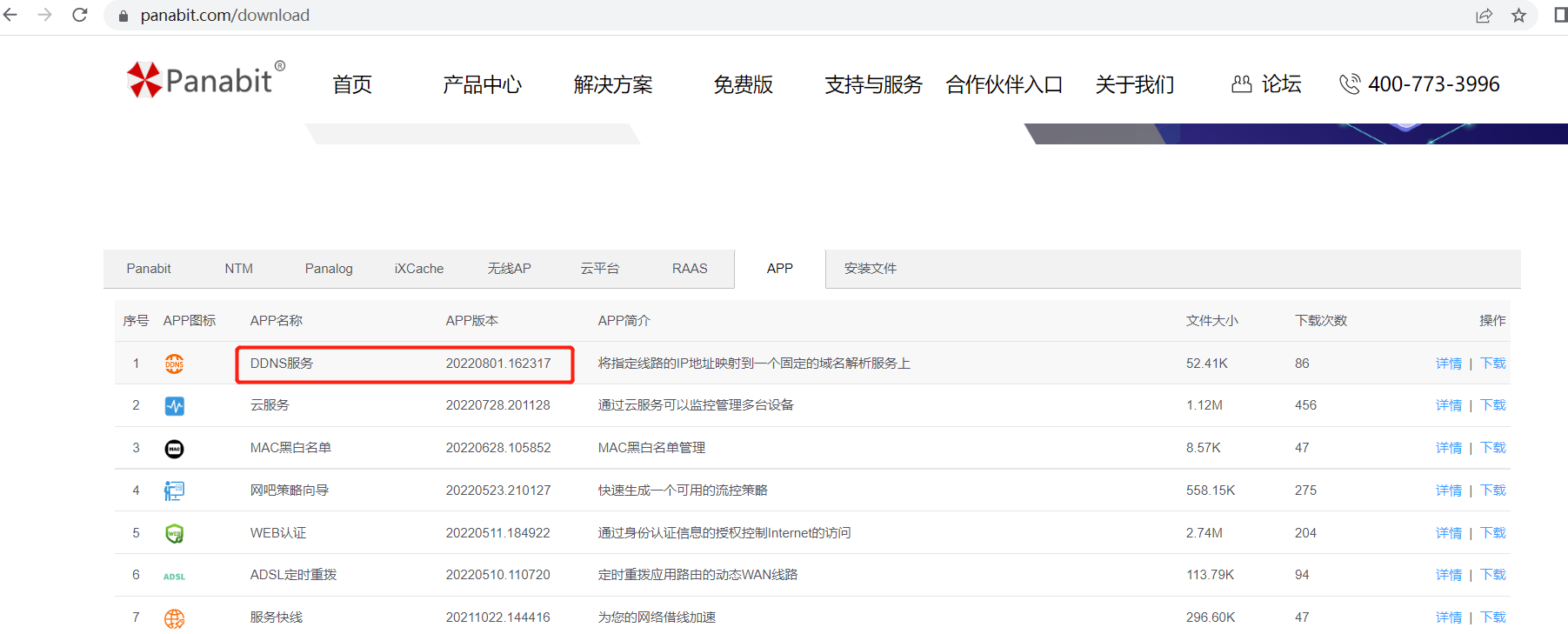Screen dimensions: 1568x634
Task: Click the 558.15K file size cell
Action: [1211, 491]
